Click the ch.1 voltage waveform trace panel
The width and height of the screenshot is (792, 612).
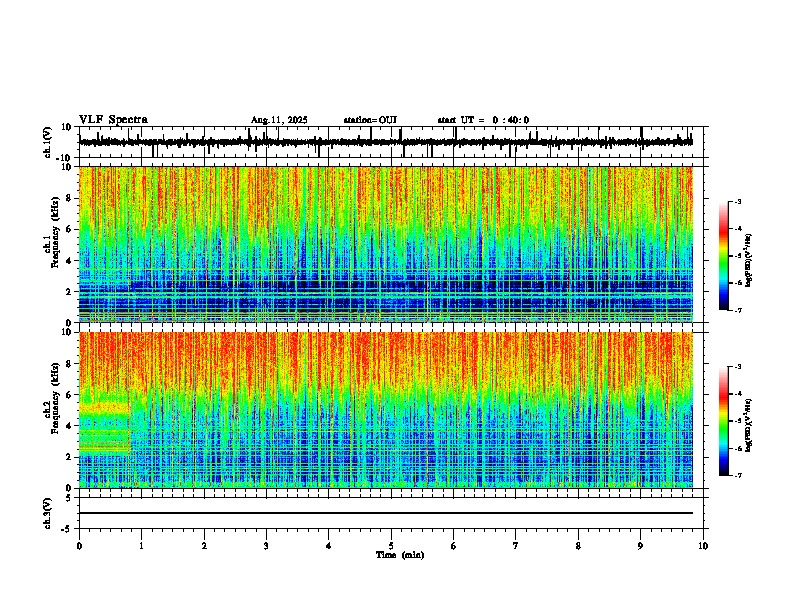(x=391, y=142)
